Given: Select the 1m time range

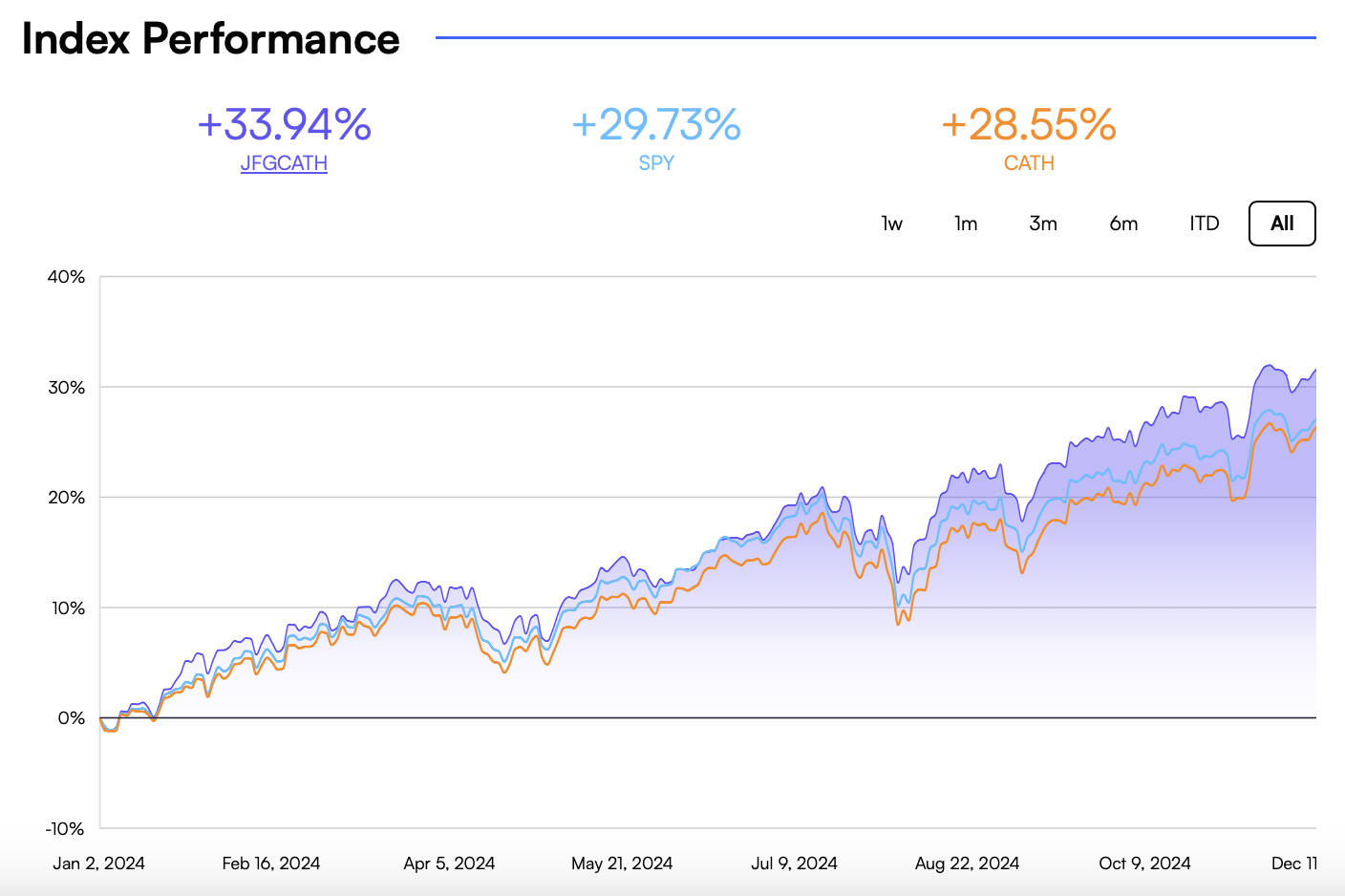Looking at the screenshot, I should (x=965, y=223).
